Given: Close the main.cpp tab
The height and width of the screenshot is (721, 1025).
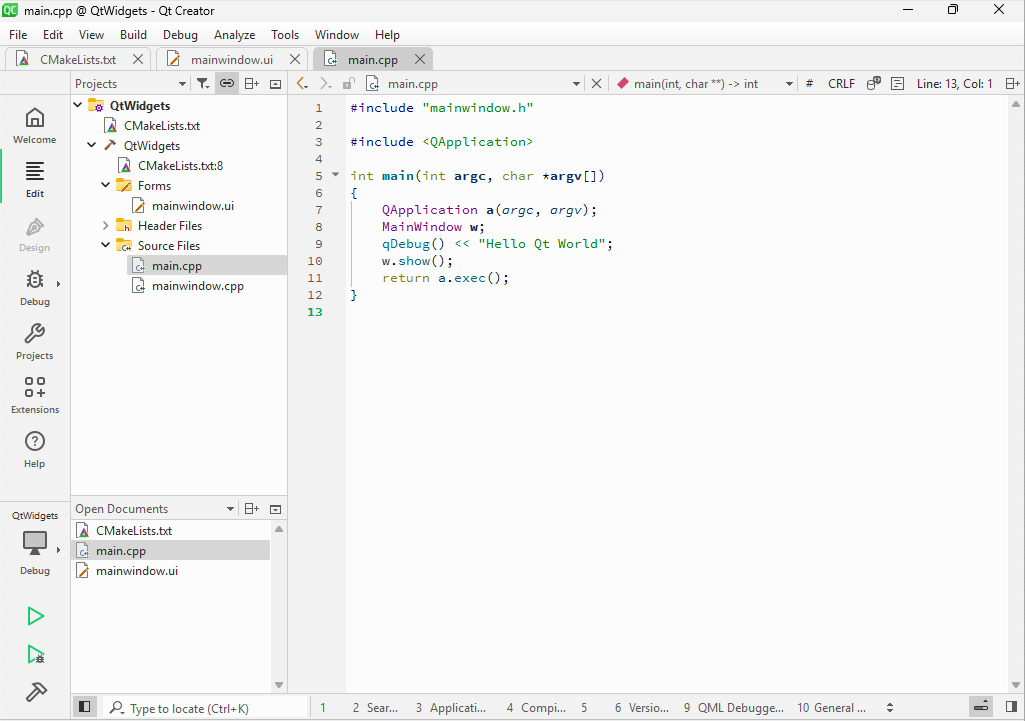Looking at the screenshot, I should [420, 59].
